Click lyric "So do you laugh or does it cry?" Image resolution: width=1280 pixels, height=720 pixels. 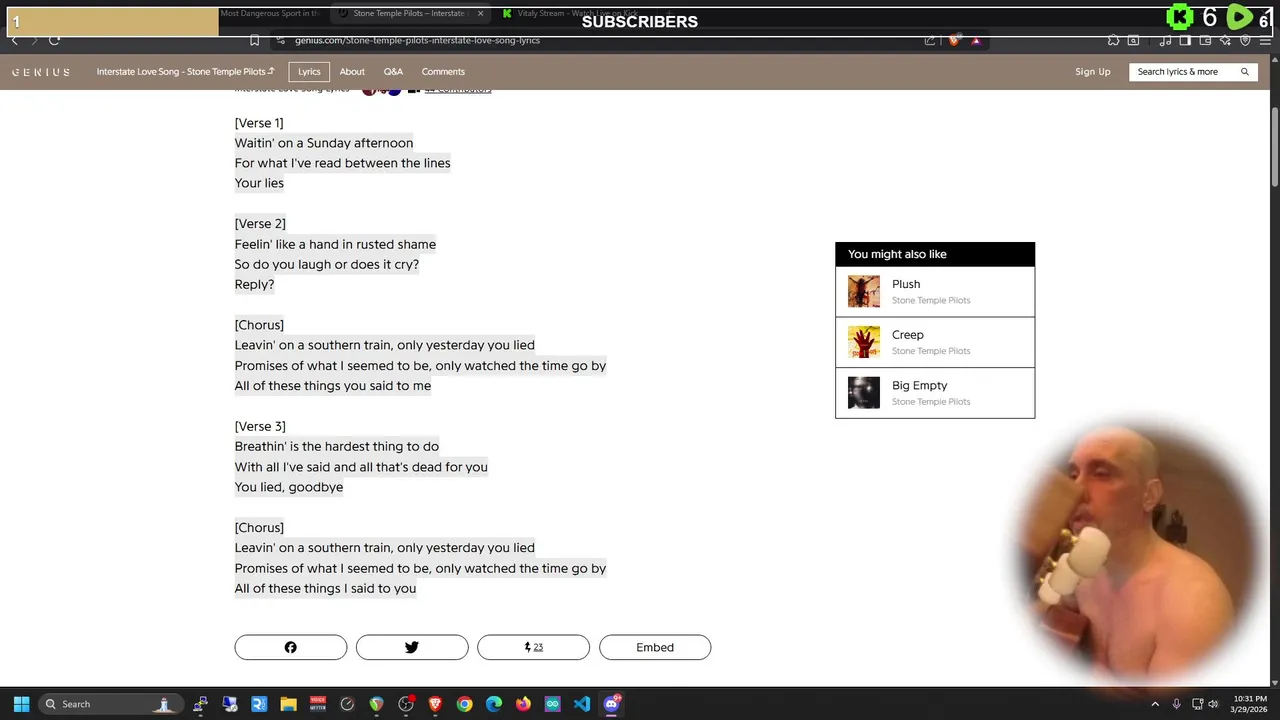coord(327,264)
